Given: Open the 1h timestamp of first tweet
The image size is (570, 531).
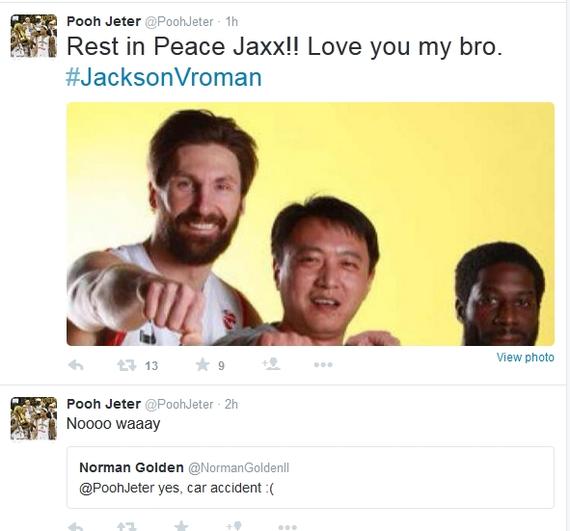Looking at the screenshot, I should pos(232,22).
